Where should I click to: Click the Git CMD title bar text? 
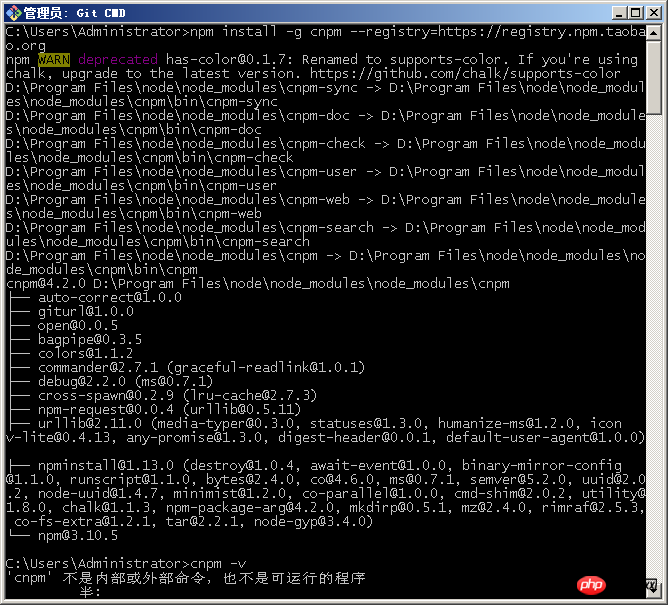click(75, 13)
